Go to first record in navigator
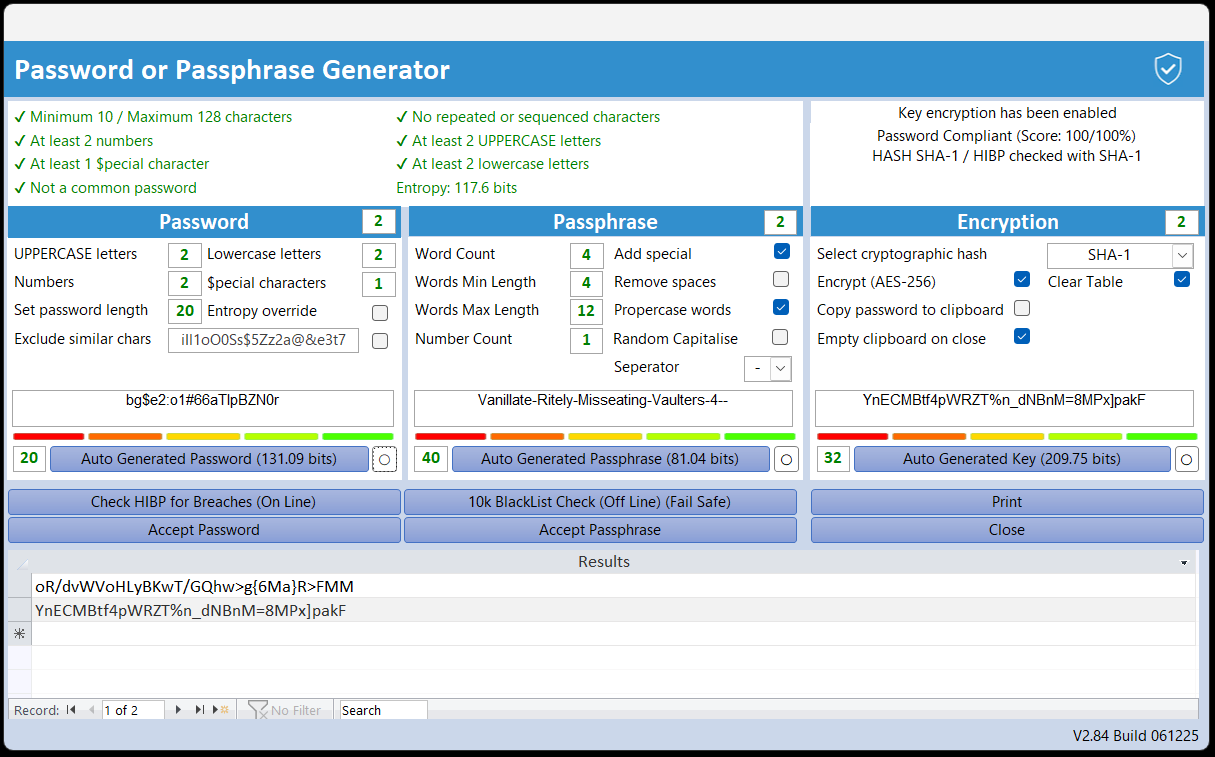1215x757 pixels. [71, 710]
